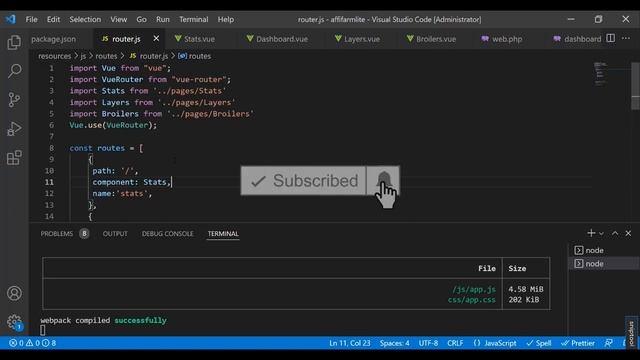The image size is (640, 360).
Task: Change indentation via Spaces: 4
Action: [x=394, y=343]
